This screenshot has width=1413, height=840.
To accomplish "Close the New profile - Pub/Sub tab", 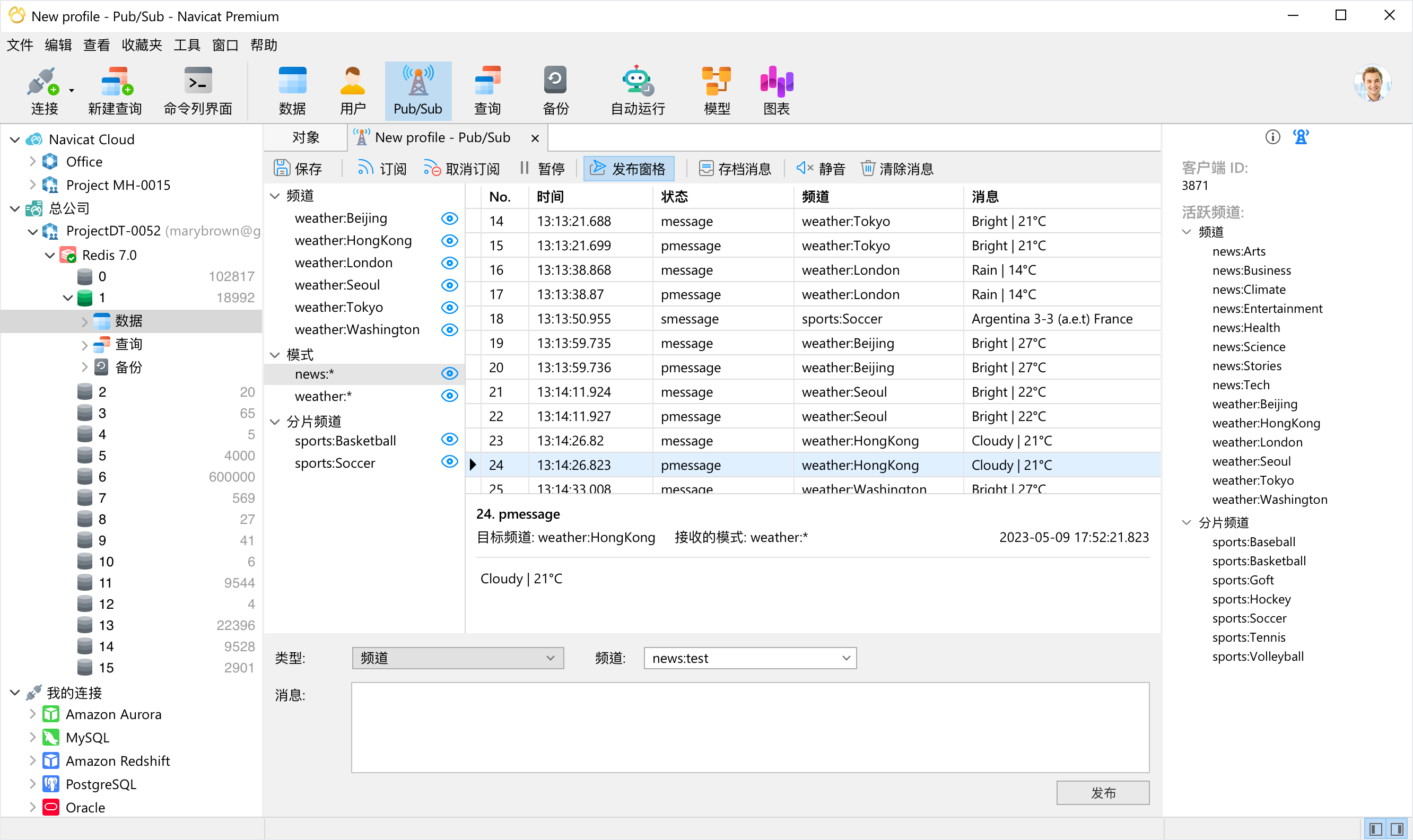I will pos(535,138).
